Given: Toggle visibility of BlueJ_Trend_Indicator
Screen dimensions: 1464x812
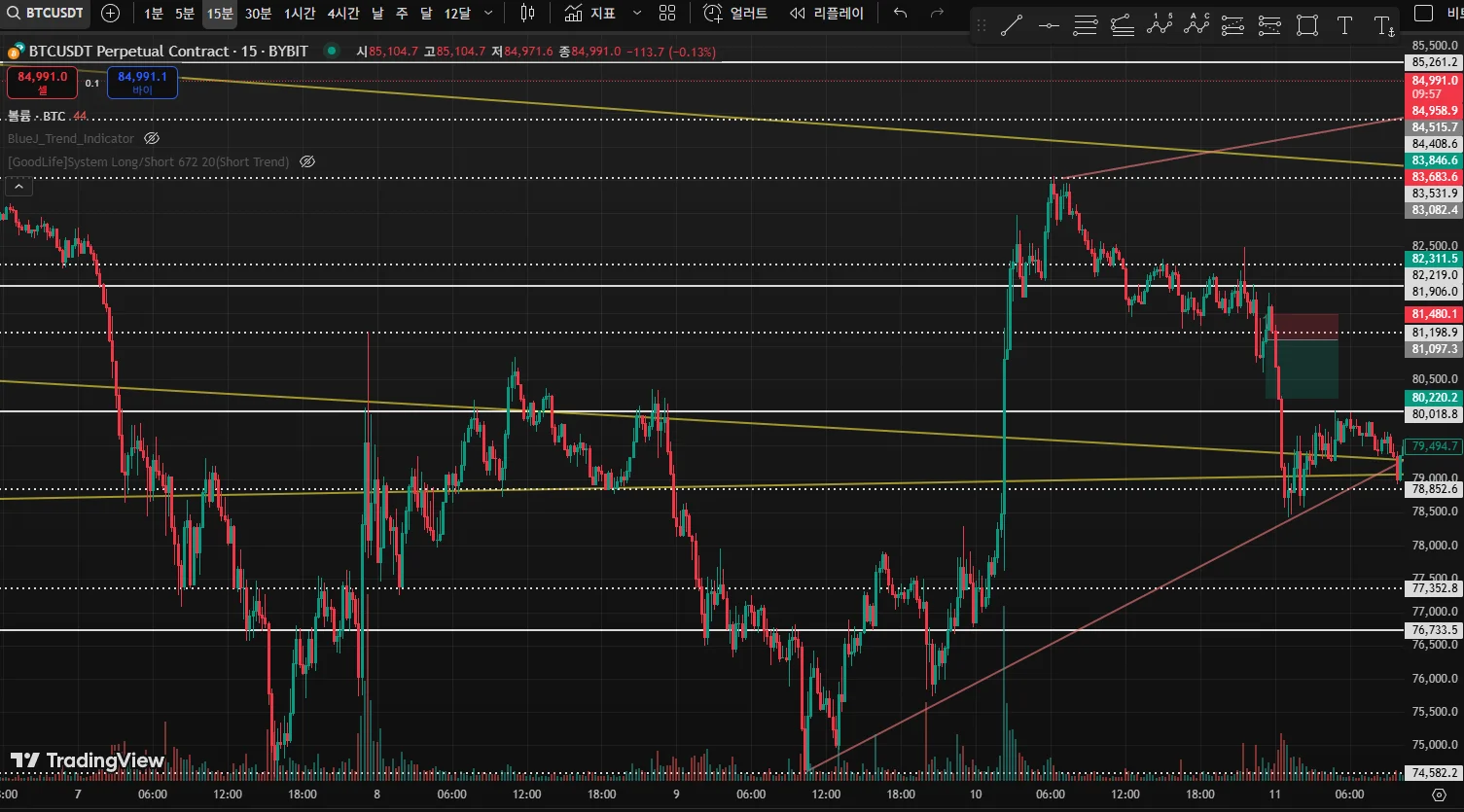Looking at the screenshot, I should point(152,139).
